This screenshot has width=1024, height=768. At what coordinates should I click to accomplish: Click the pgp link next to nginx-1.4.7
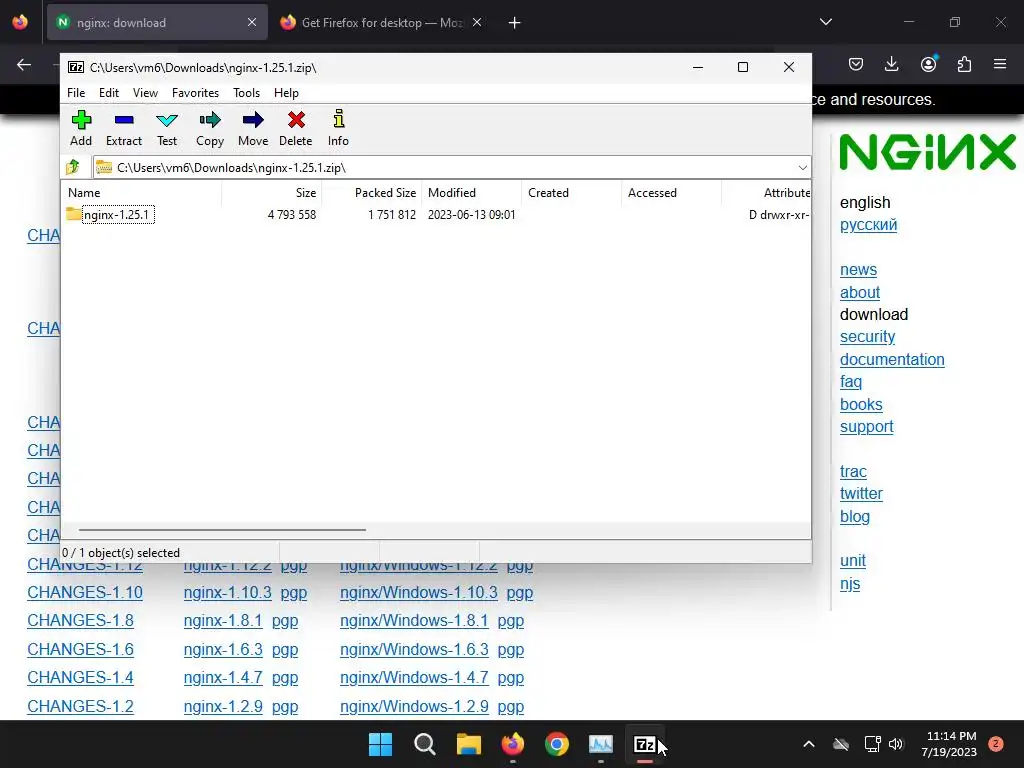coord(285,678)
